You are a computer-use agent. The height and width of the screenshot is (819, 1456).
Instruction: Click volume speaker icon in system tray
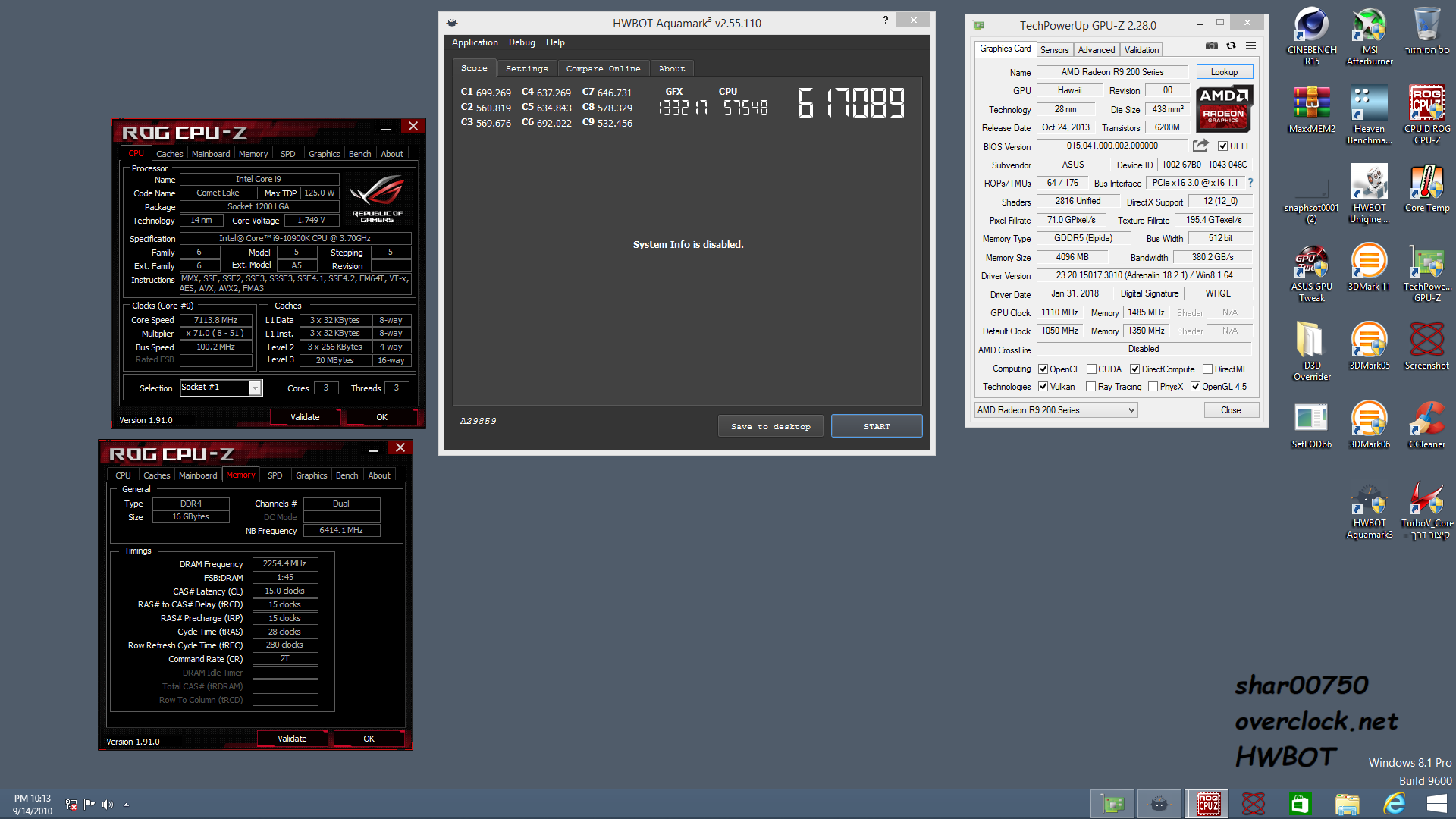tap(107, 805)
